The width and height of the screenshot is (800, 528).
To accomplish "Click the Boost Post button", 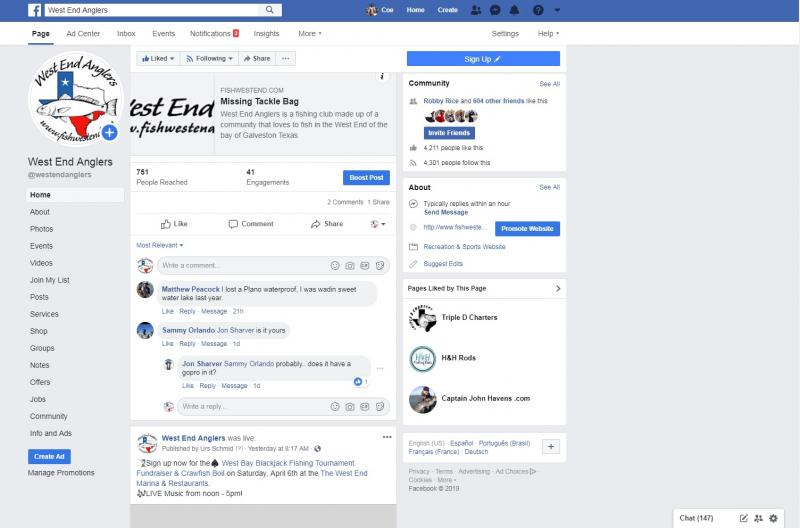I will 366,178.
